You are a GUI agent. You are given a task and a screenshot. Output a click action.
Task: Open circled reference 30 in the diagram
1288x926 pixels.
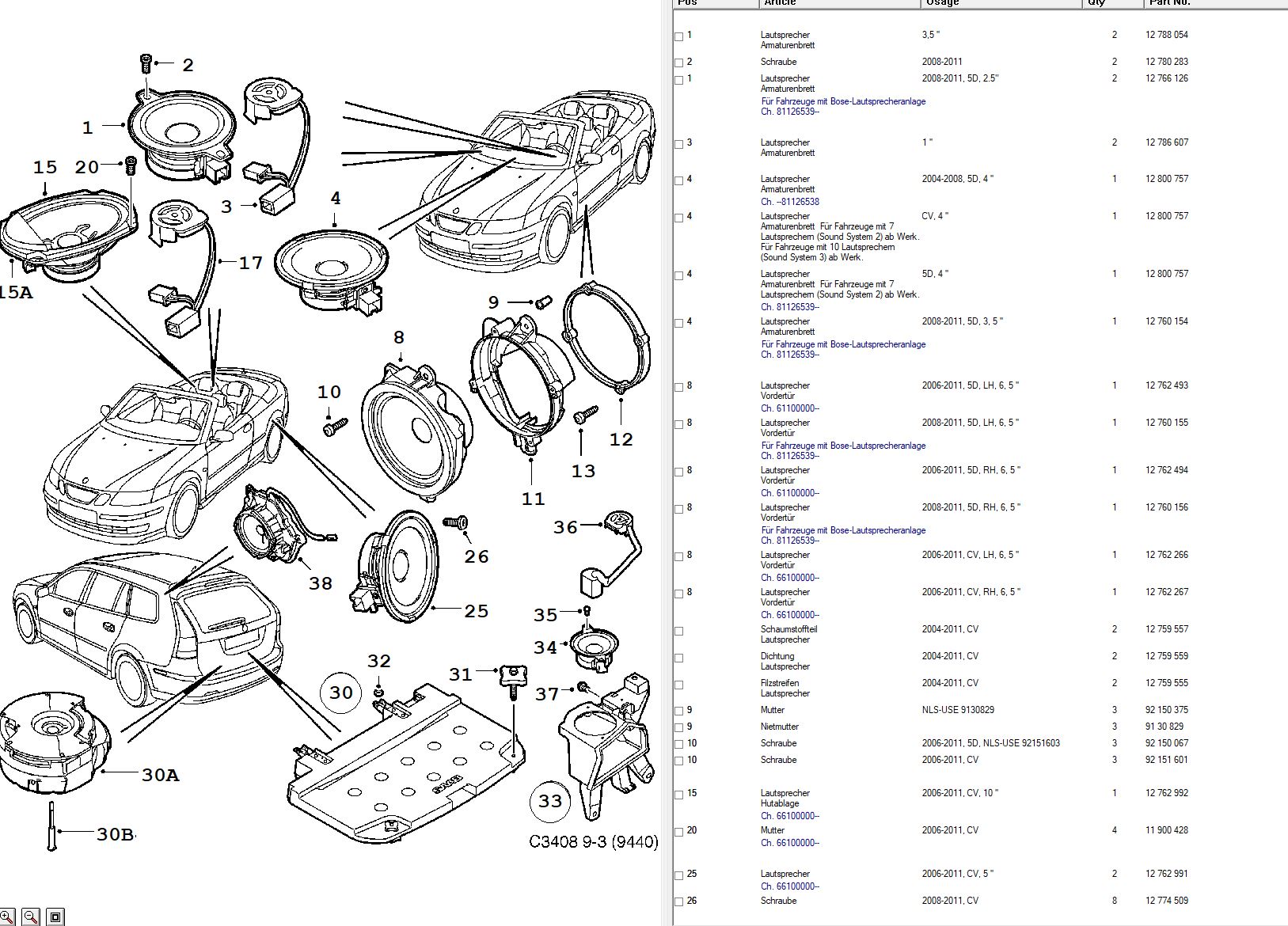point(341,693)
